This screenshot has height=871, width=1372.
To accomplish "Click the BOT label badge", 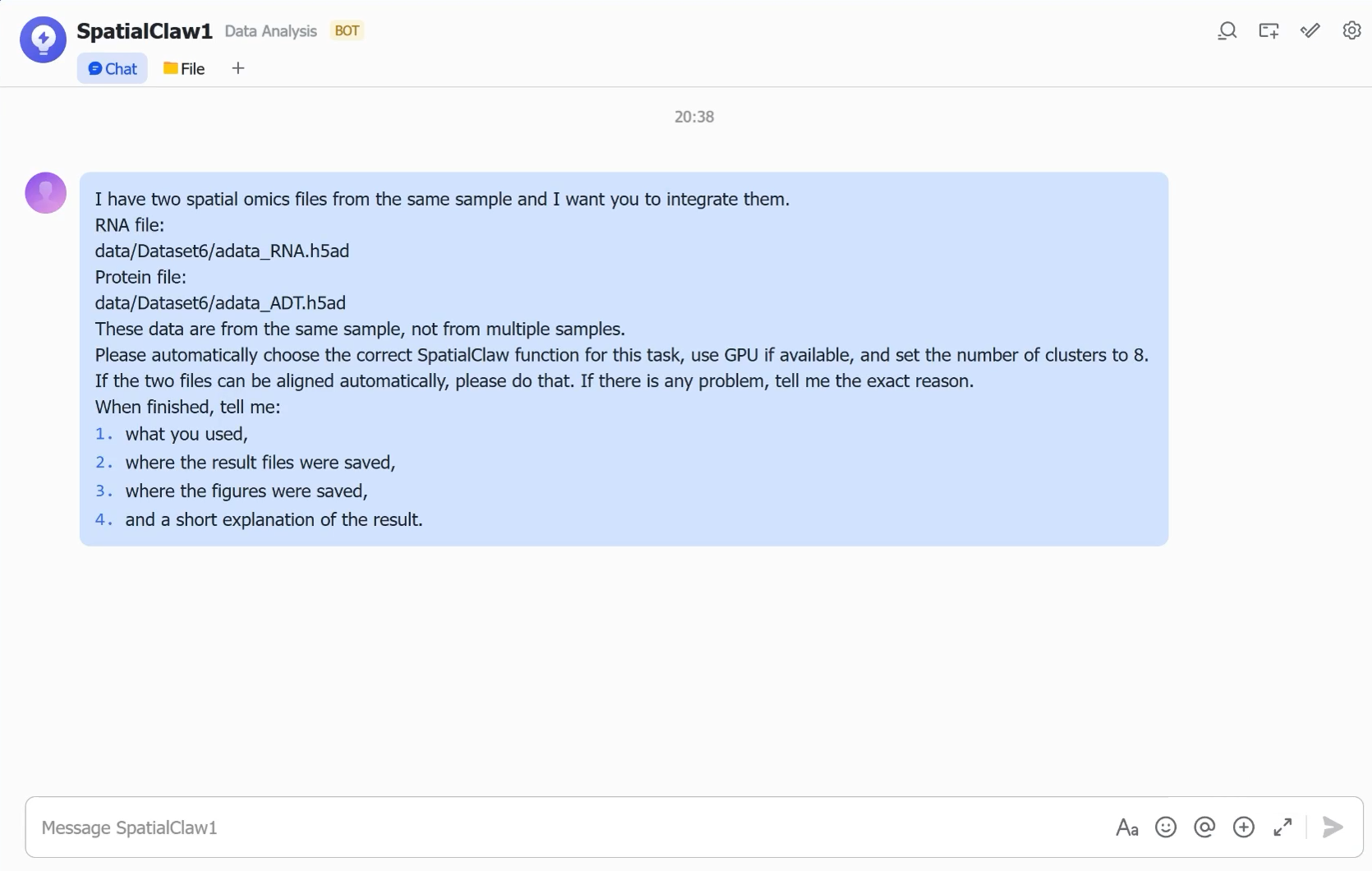I will pyautogui.click(x=347, y=31).
